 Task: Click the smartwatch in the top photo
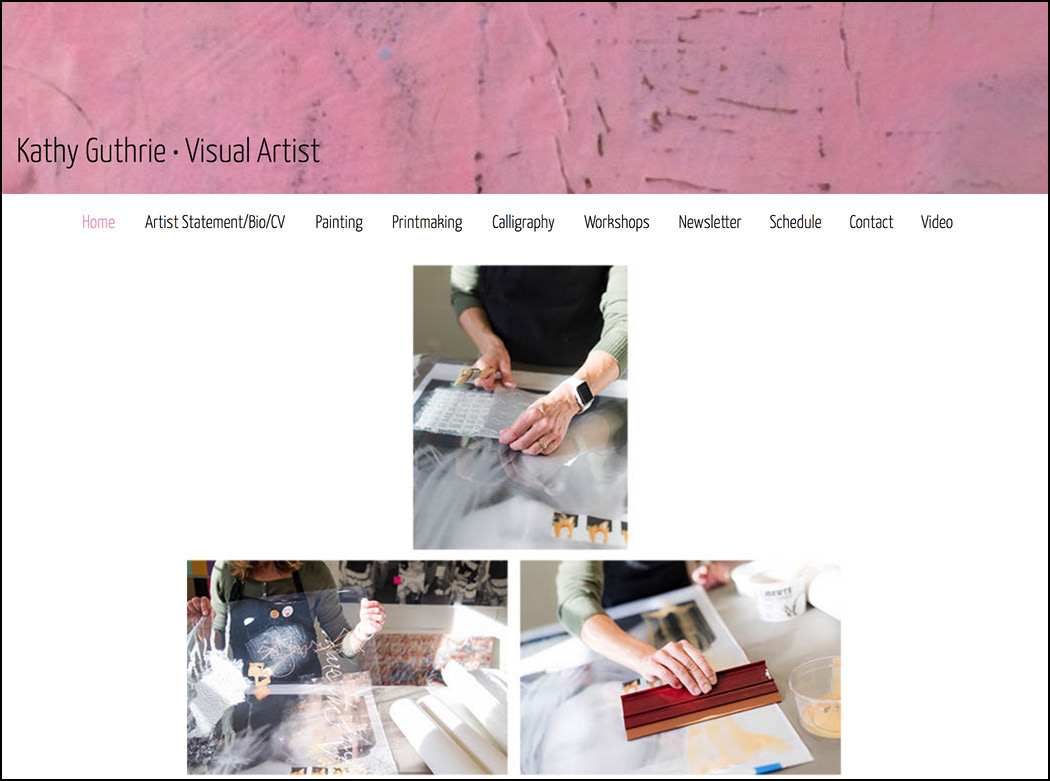(581, 393)
